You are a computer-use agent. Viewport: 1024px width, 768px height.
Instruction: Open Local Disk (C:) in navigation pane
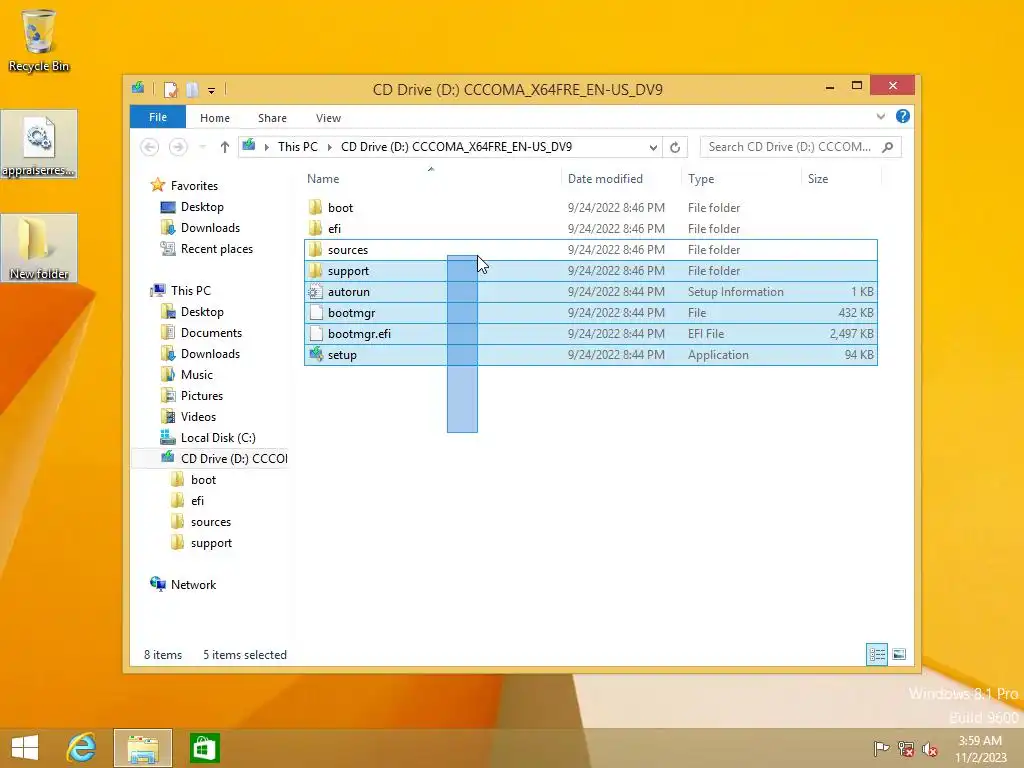point(218,438)
